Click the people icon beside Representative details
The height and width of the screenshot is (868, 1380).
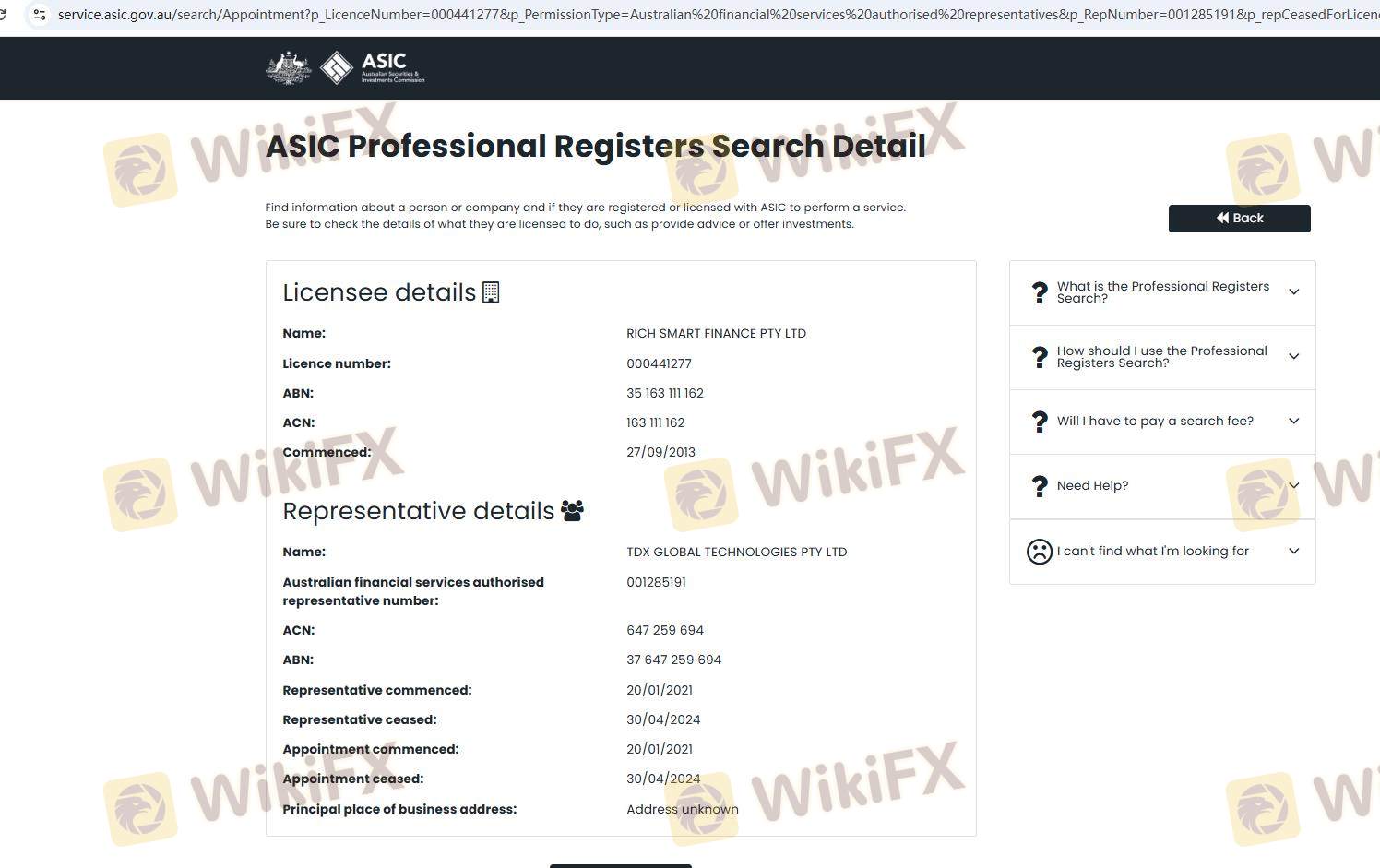coord(572,511)
